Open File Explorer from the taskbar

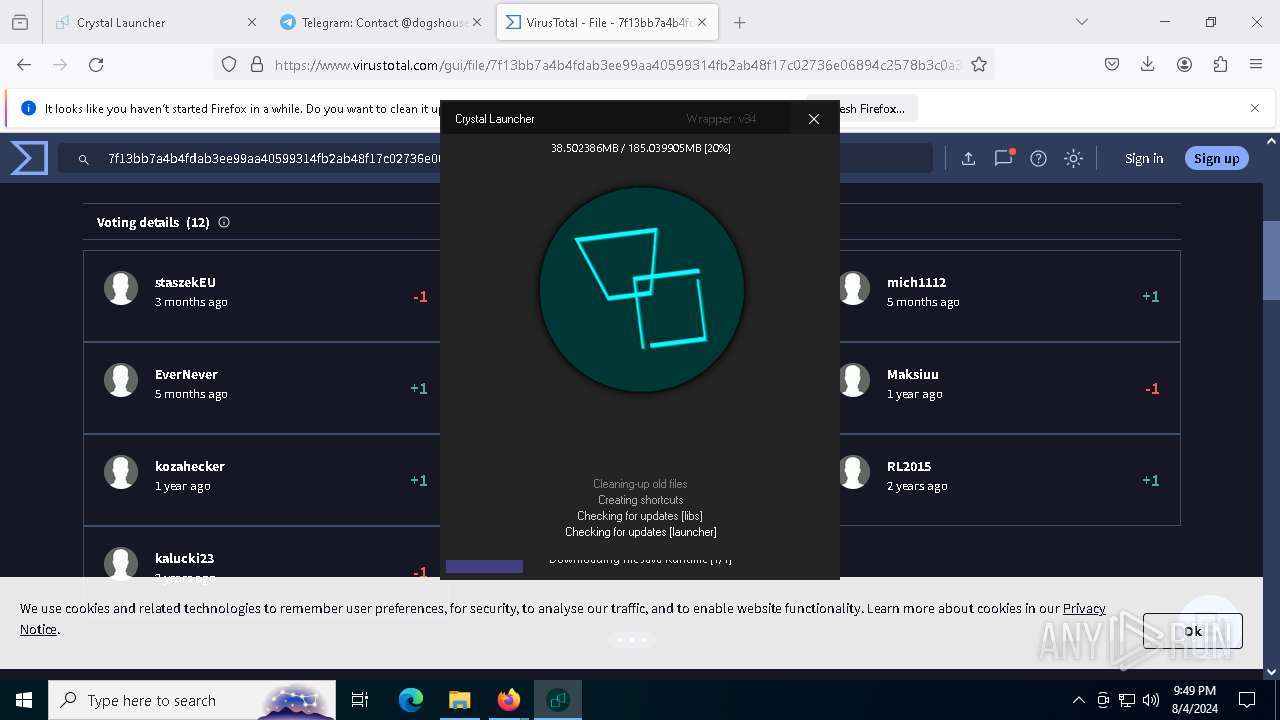460,700
